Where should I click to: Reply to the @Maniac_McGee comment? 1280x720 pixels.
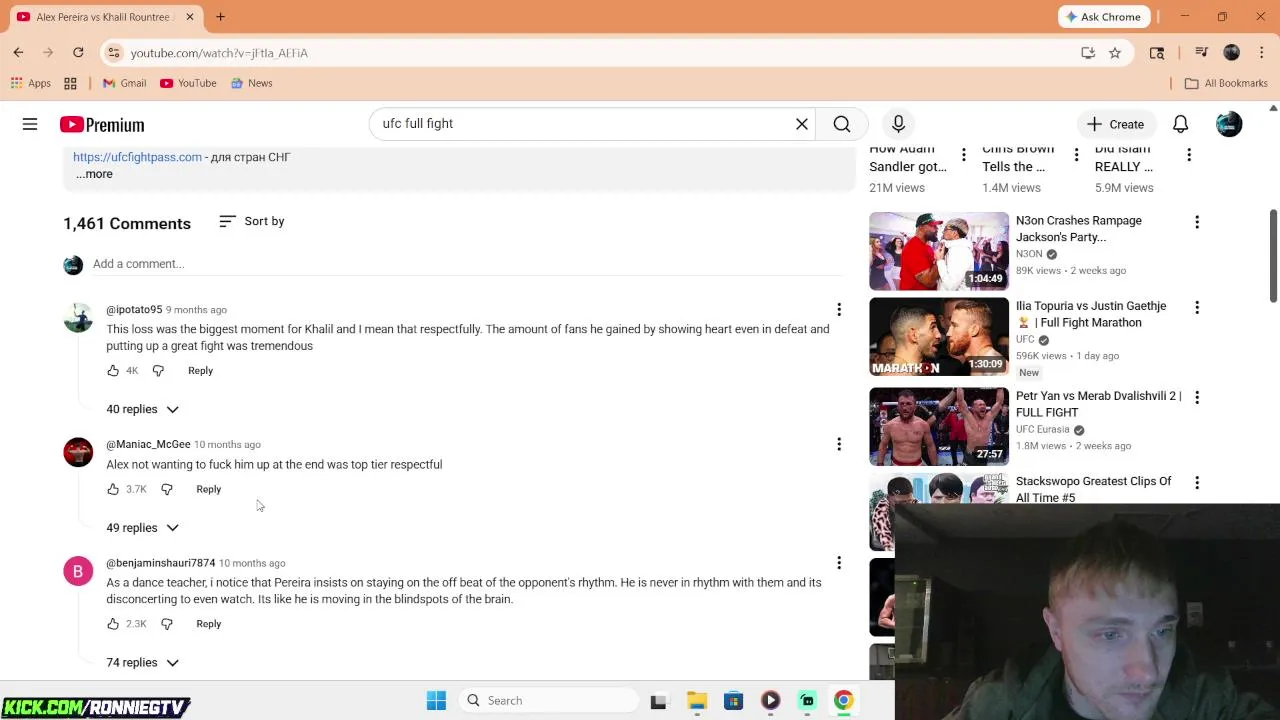click(208, 489)
